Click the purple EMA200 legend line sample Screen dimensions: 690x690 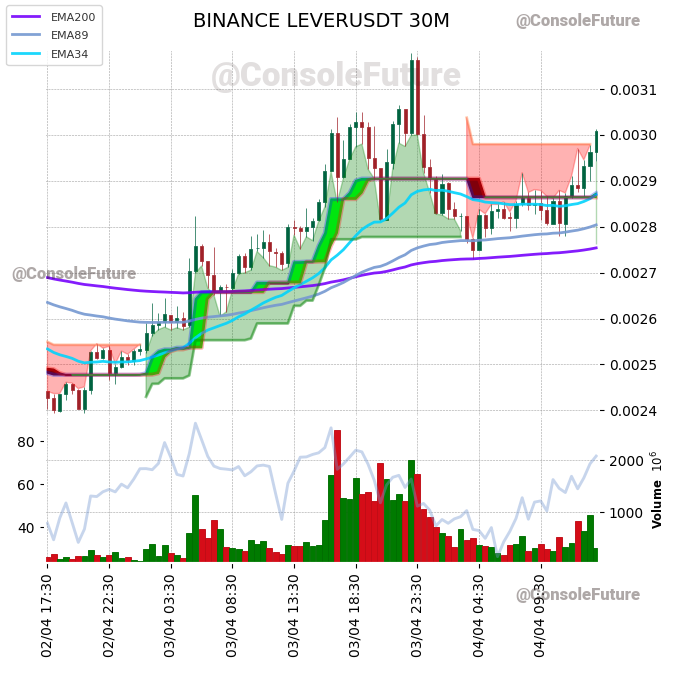[x=26, y=17]
